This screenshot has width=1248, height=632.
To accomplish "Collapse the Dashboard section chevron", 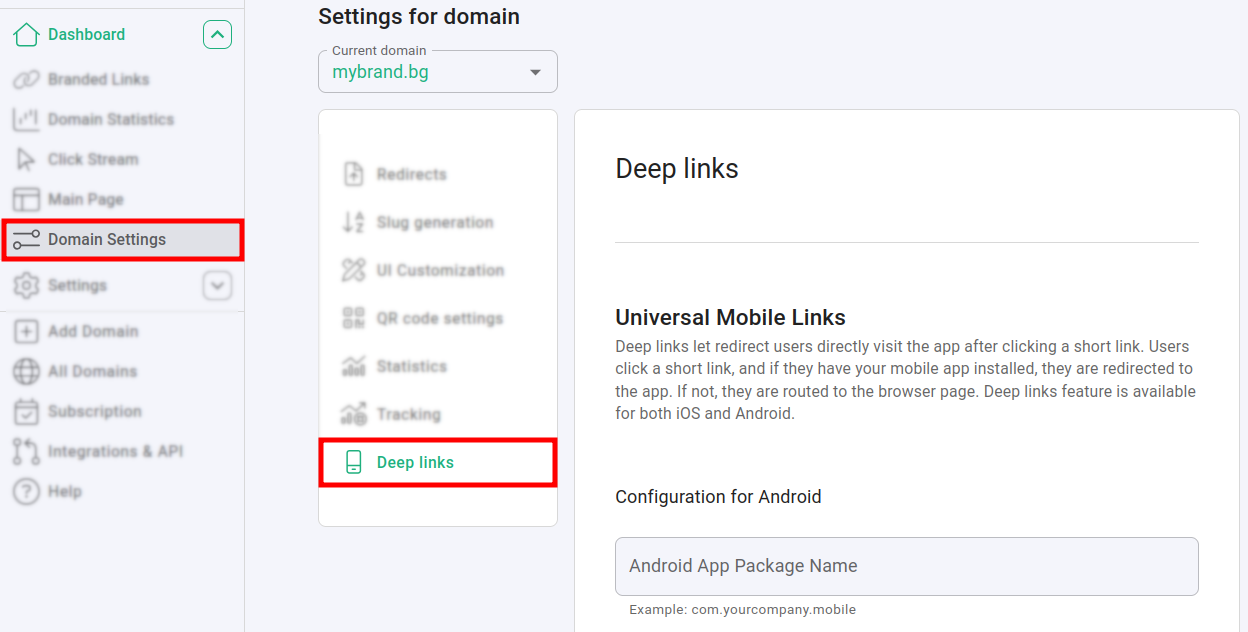I will coord(217,35).
